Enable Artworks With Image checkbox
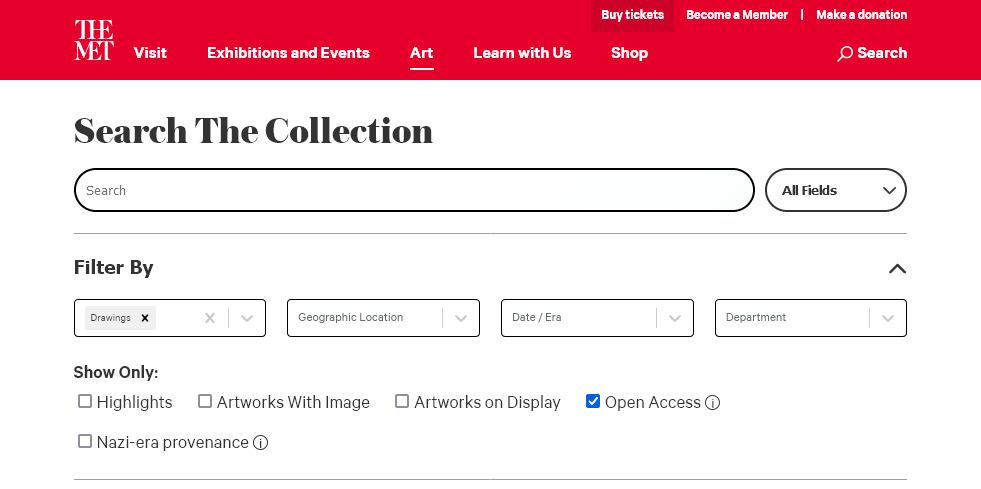The height and width of the screenshot is (489, 981). (205, 402)
